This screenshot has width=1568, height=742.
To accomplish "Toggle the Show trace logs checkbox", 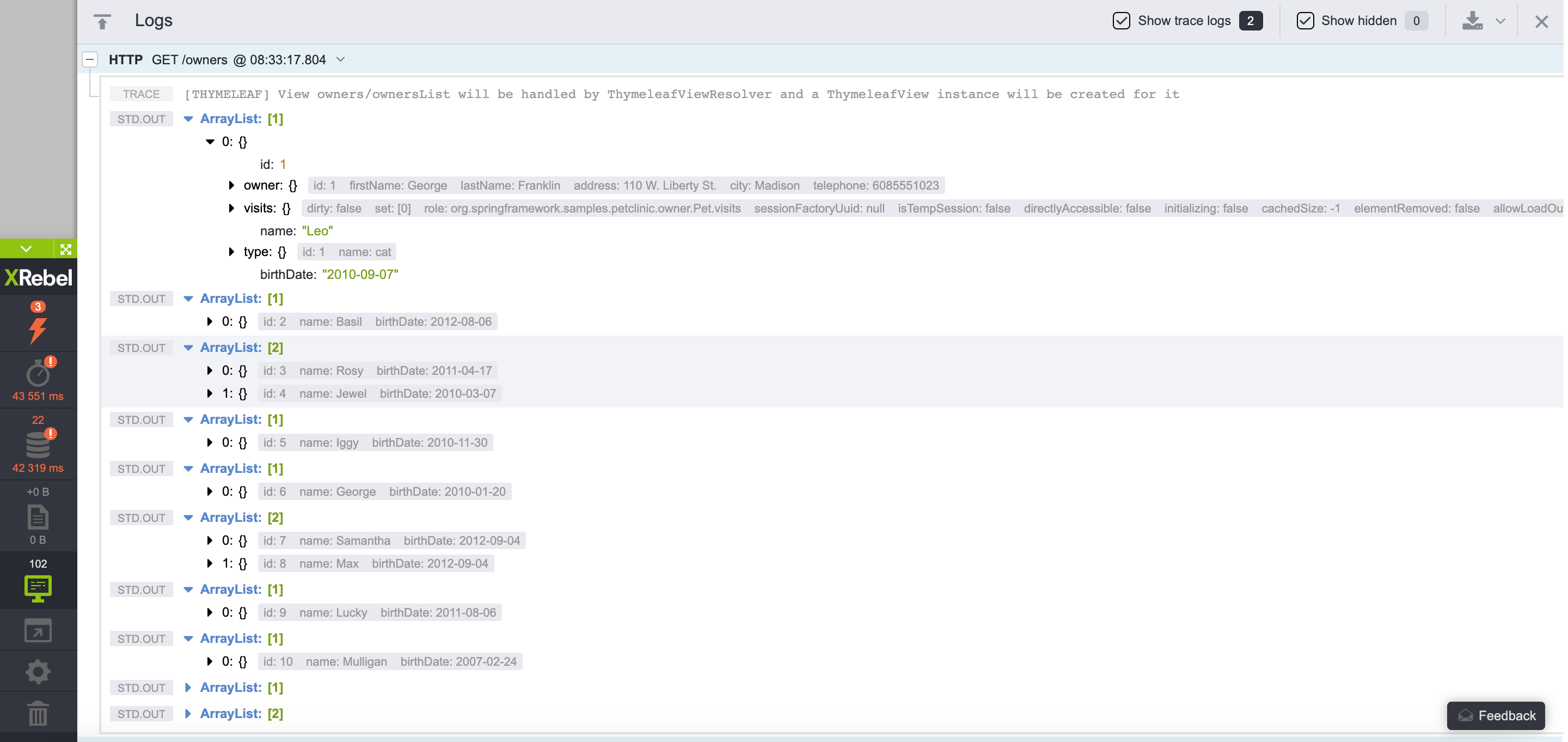I will click(x=1121, y=21).
